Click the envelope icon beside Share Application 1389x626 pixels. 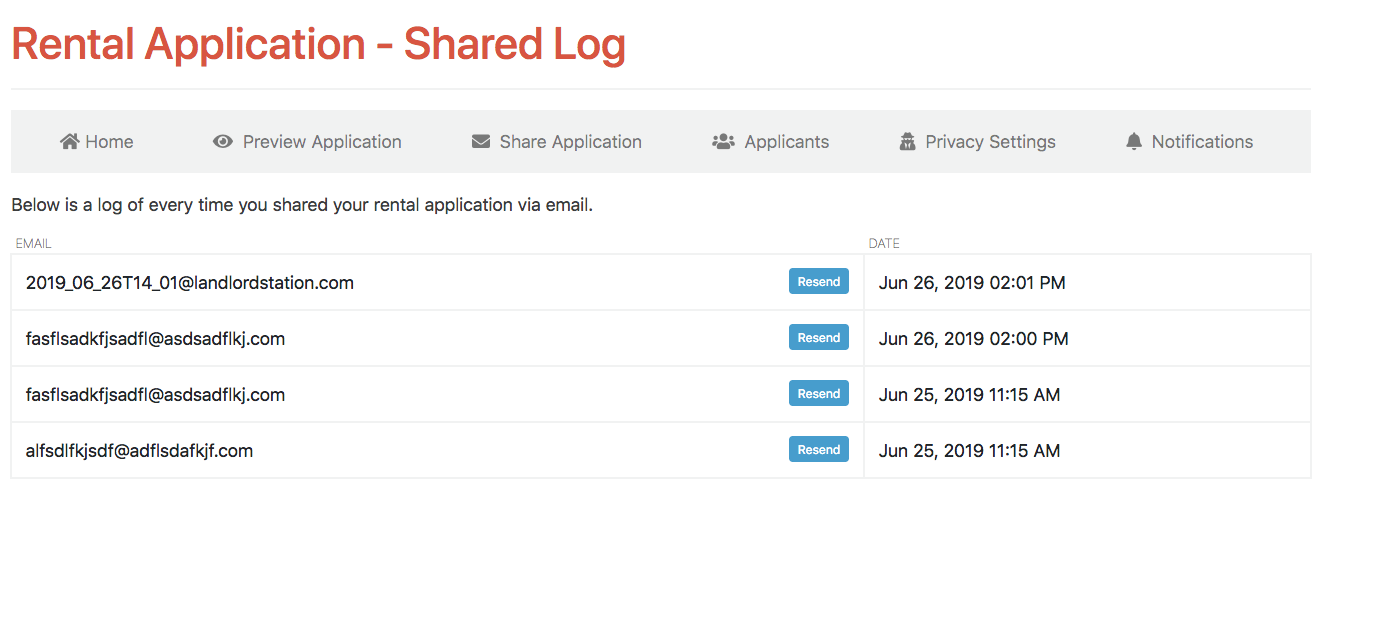[481, 142]
